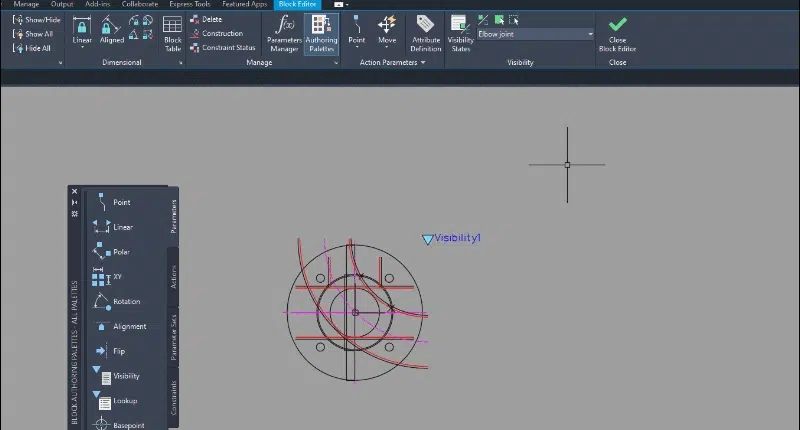Open the Parameter Sets palette tab
This screenshot has width=800, height=430.
pyautogui.click(x=173, y=338)
